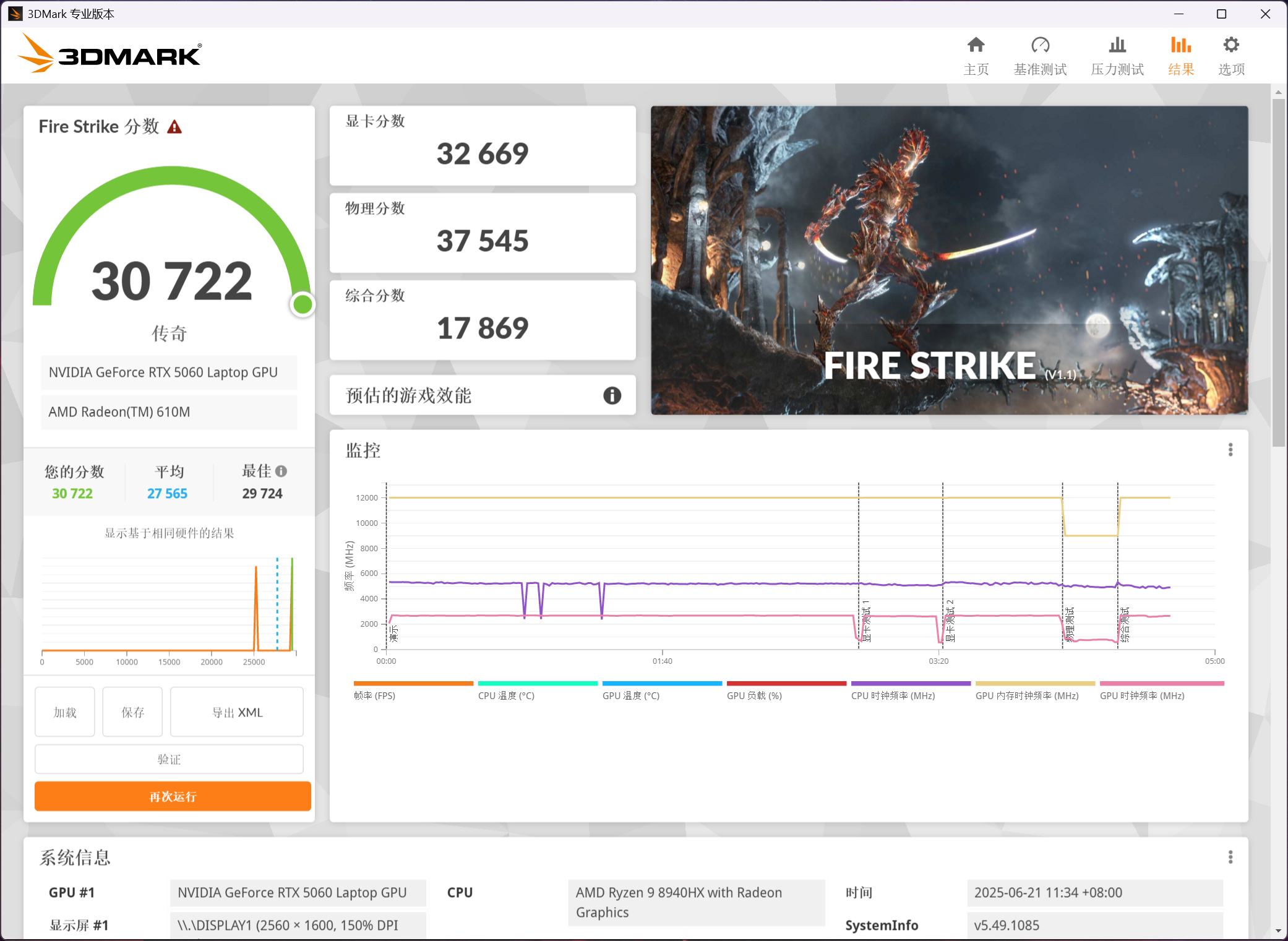
Task: Click the NVIDIA GeForce RTX 5060 Laptop GPU label under score
Action: [x=169, y=372]
